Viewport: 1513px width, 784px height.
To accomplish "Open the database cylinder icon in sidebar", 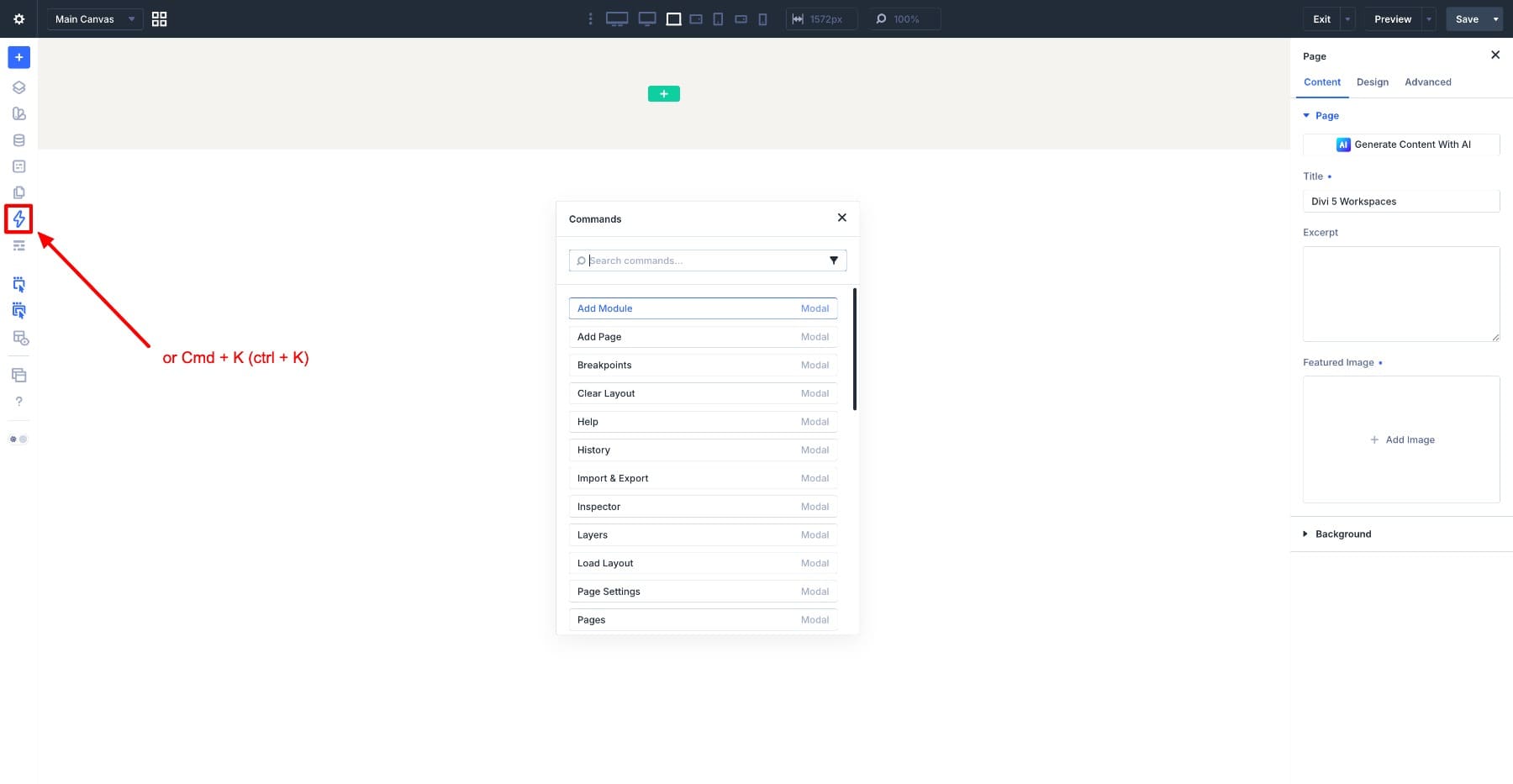I will (x=18, y=140).
